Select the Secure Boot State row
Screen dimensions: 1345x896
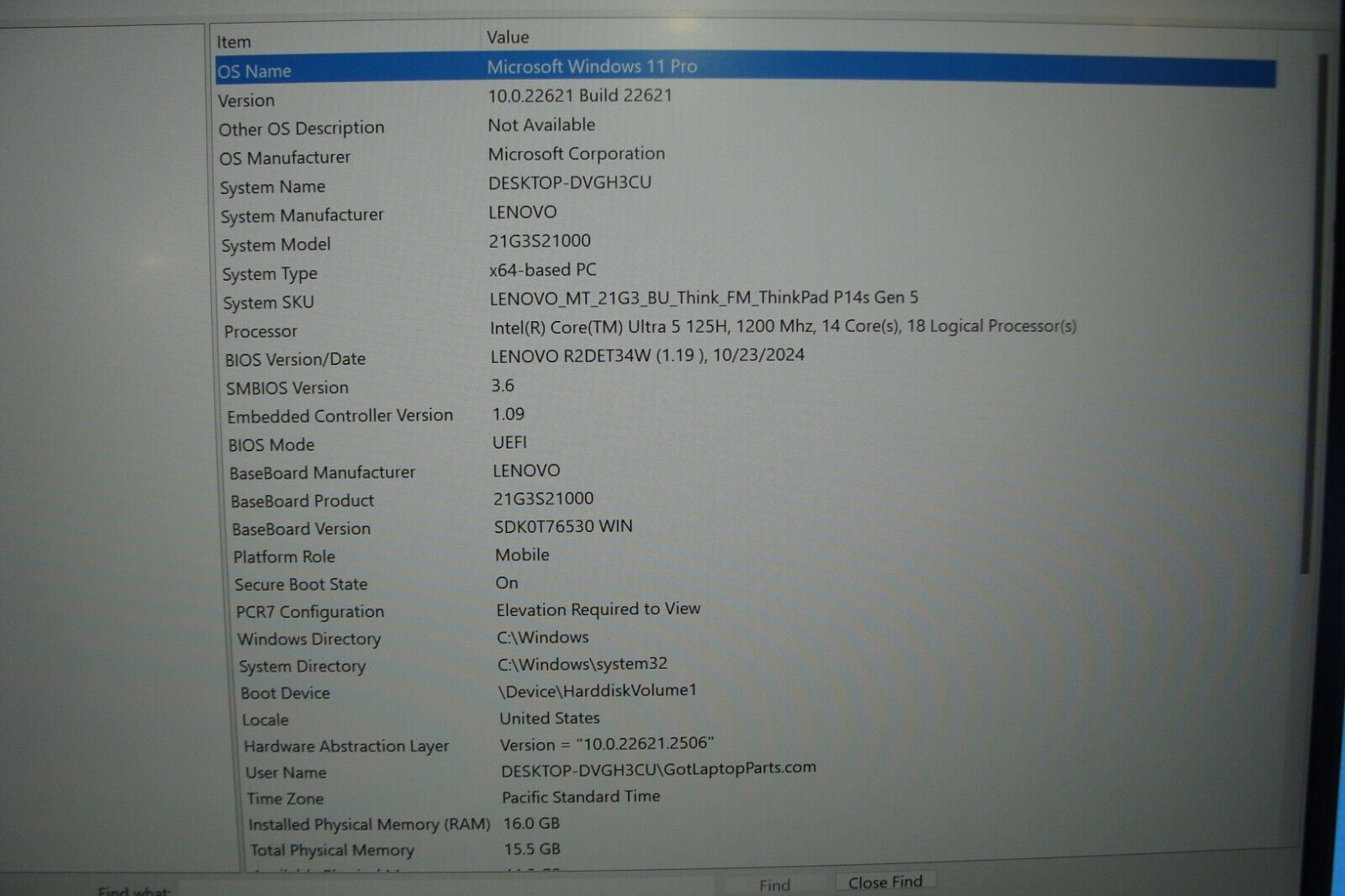pos(301,584)
